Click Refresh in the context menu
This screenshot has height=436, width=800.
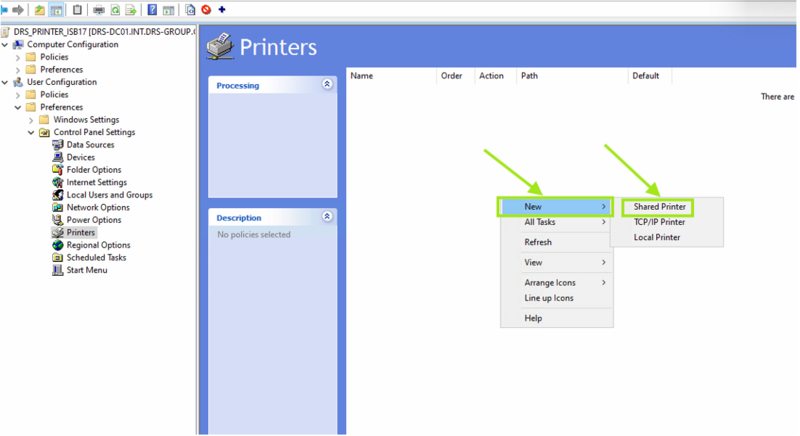(x=538, y=242)
